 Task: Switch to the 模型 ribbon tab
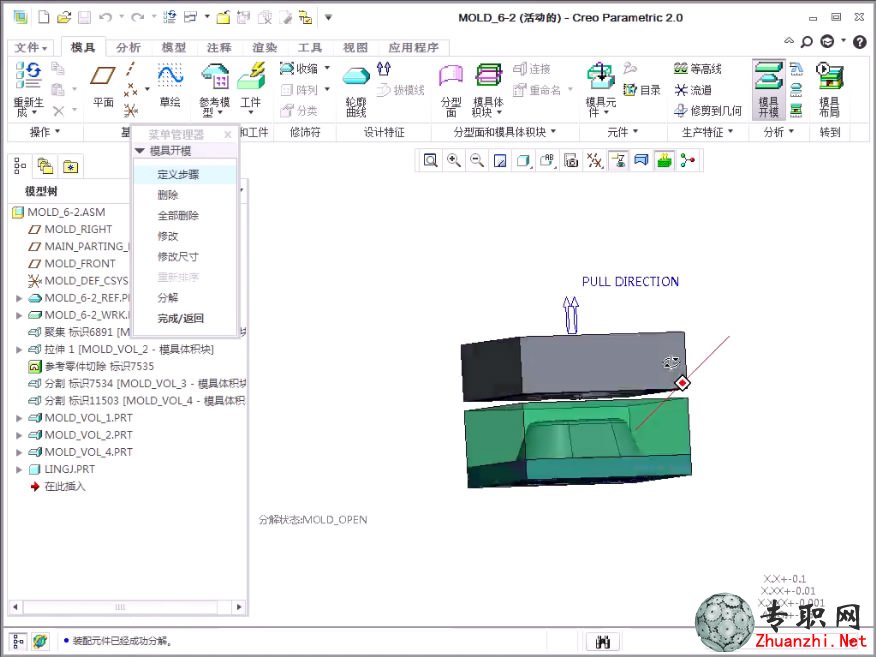point(174,47)
